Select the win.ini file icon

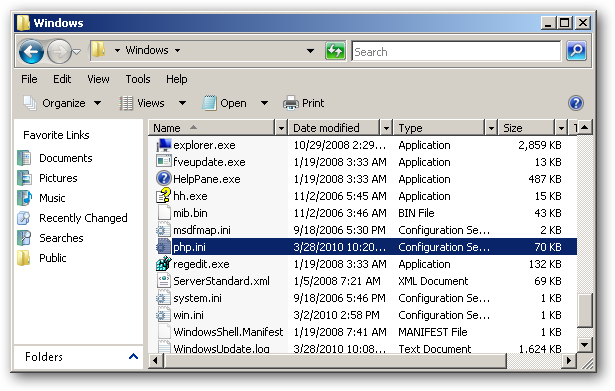click(x=164, y=315)
